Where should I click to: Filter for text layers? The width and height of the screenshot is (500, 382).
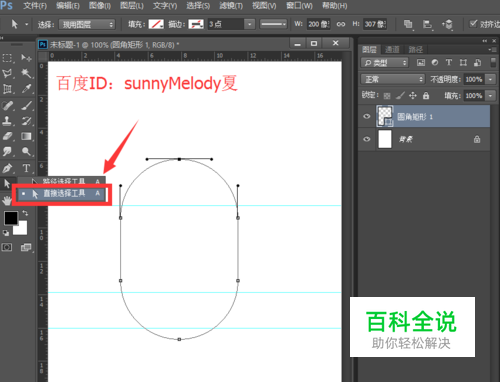(449, 62)
